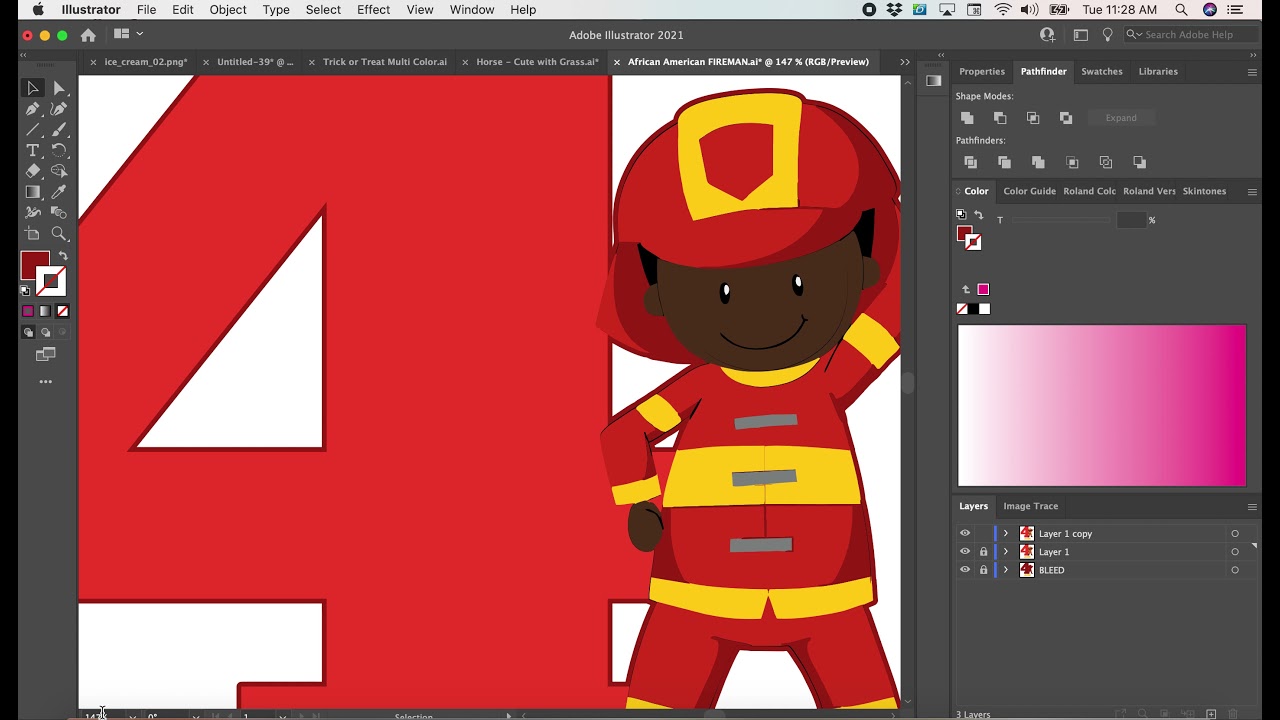Image resolution: width=1280 pixels, height=720 pixels.
Task: Select the Eraser tool
Action: pyautogui.click(x=32, y=171)
